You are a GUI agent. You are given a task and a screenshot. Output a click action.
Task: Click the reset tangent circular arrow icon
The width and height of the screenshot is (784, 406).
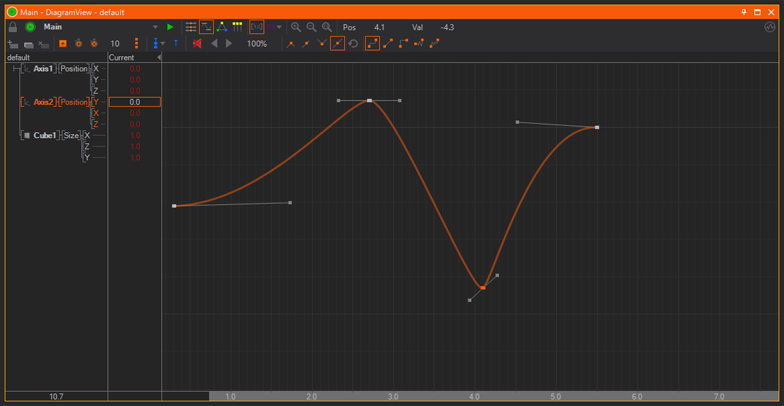tap(353, 44)
